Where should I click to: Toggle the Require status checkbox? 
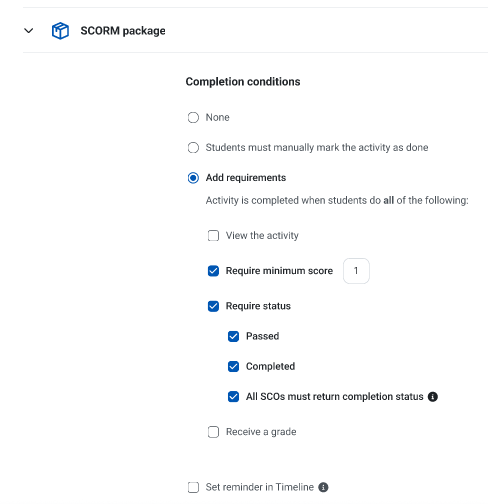(213, 306)
